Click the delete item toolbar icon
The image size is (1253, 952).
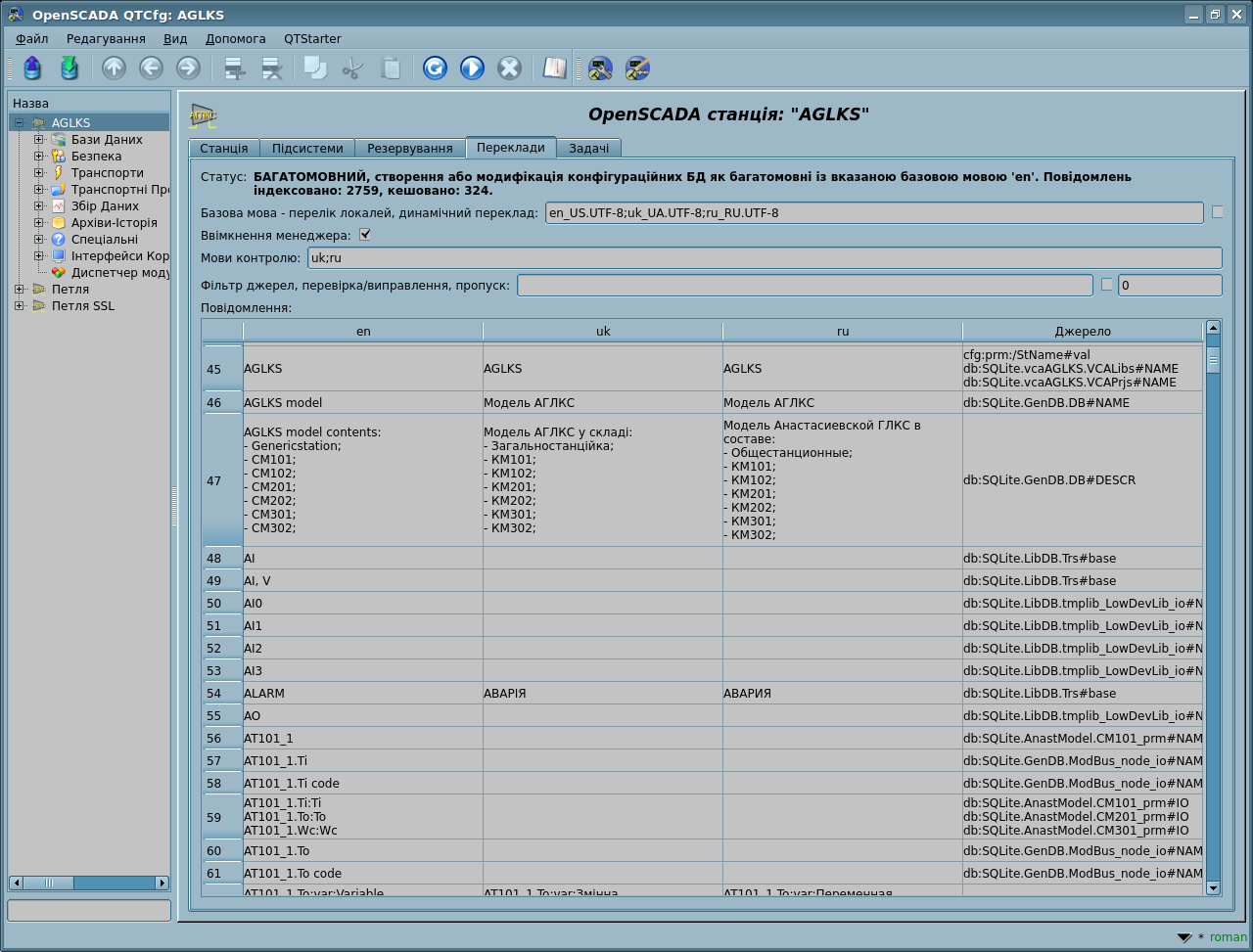[x=271, y=68]
